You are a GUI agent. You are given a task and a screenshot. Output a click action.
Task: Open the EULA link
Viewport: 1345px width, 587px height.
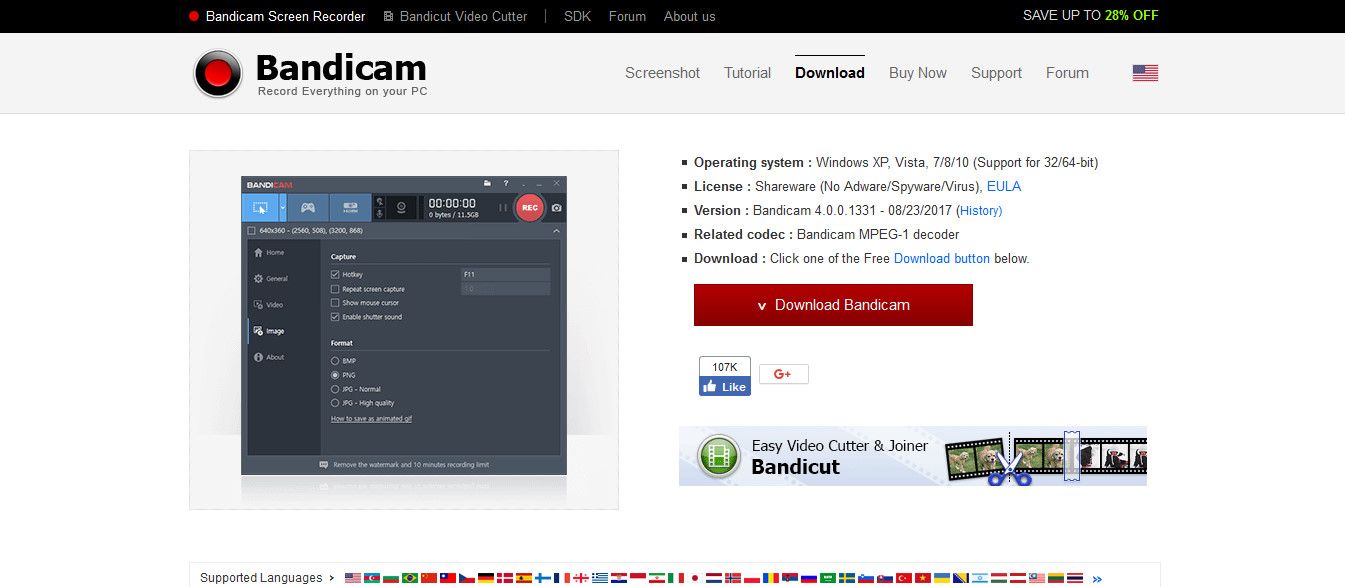1004,186
